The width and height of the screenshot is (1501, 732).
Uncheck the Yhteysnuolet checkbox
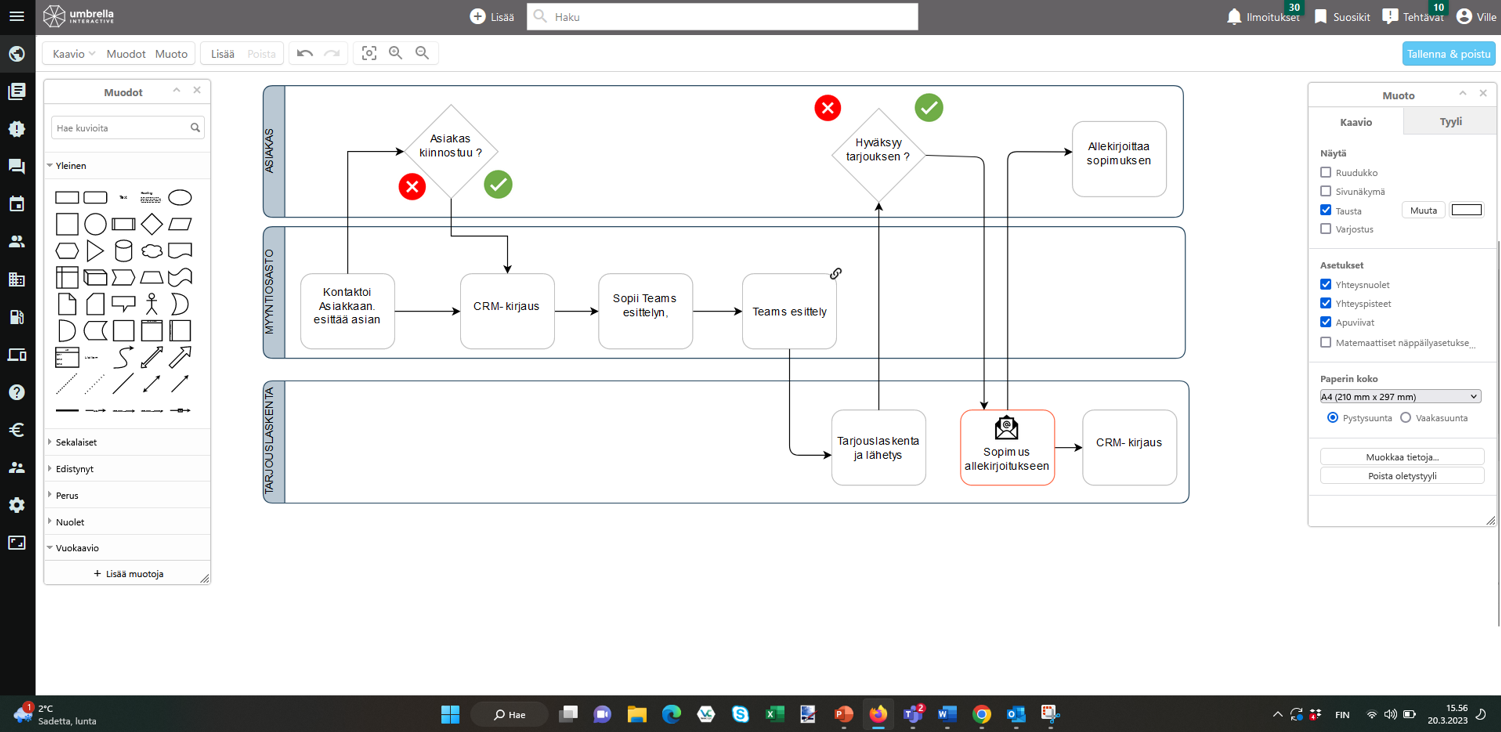tap(1326, 285)
